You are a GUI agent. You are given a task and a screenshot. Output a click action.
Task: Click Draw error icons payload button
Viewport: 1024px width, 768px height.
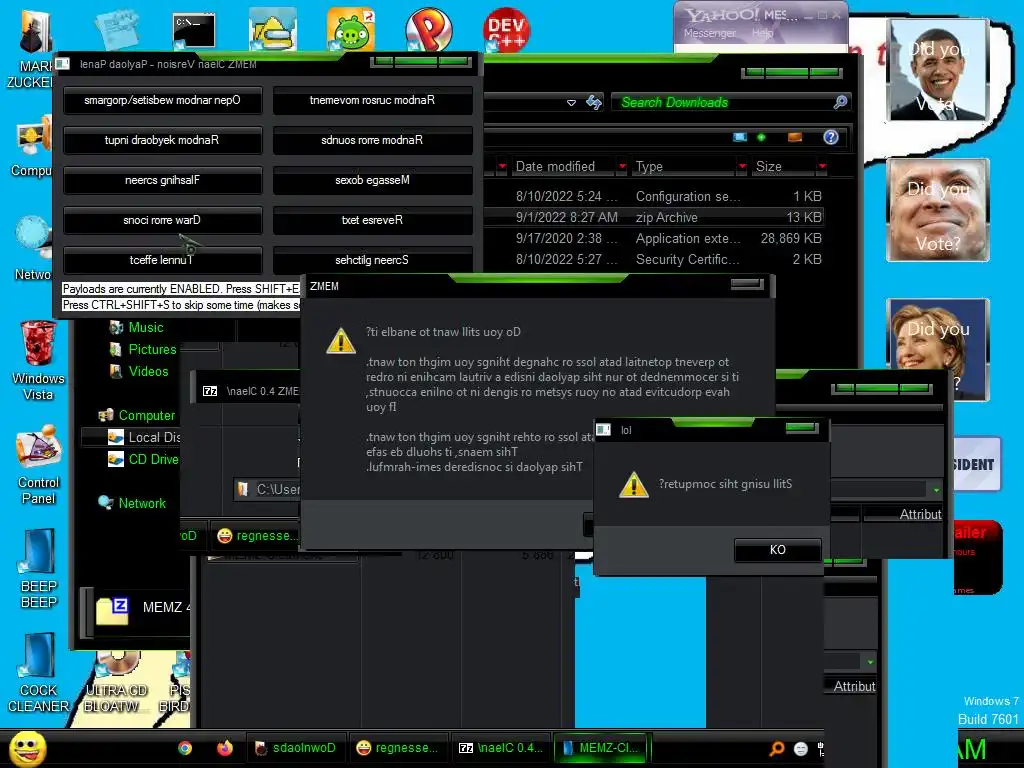(163, 220)
